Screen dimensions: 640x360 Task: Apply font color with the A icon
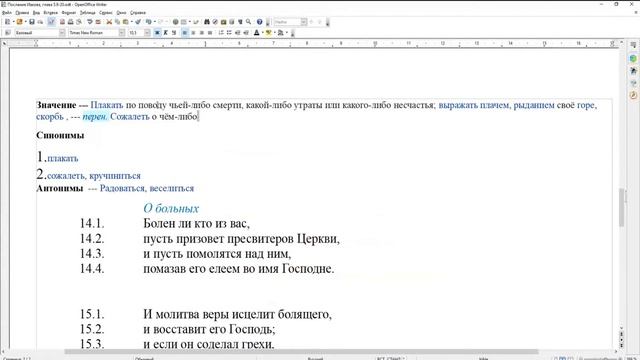pyautogui.click(x=257, y=33)
